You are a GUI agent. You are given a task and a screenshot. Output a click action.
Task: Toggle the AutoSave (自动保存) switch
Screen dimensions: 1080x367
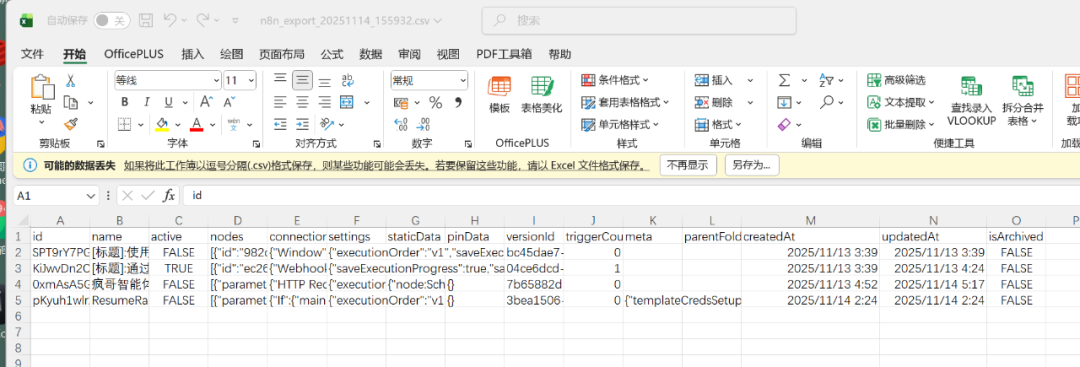(x=112, y=20)
